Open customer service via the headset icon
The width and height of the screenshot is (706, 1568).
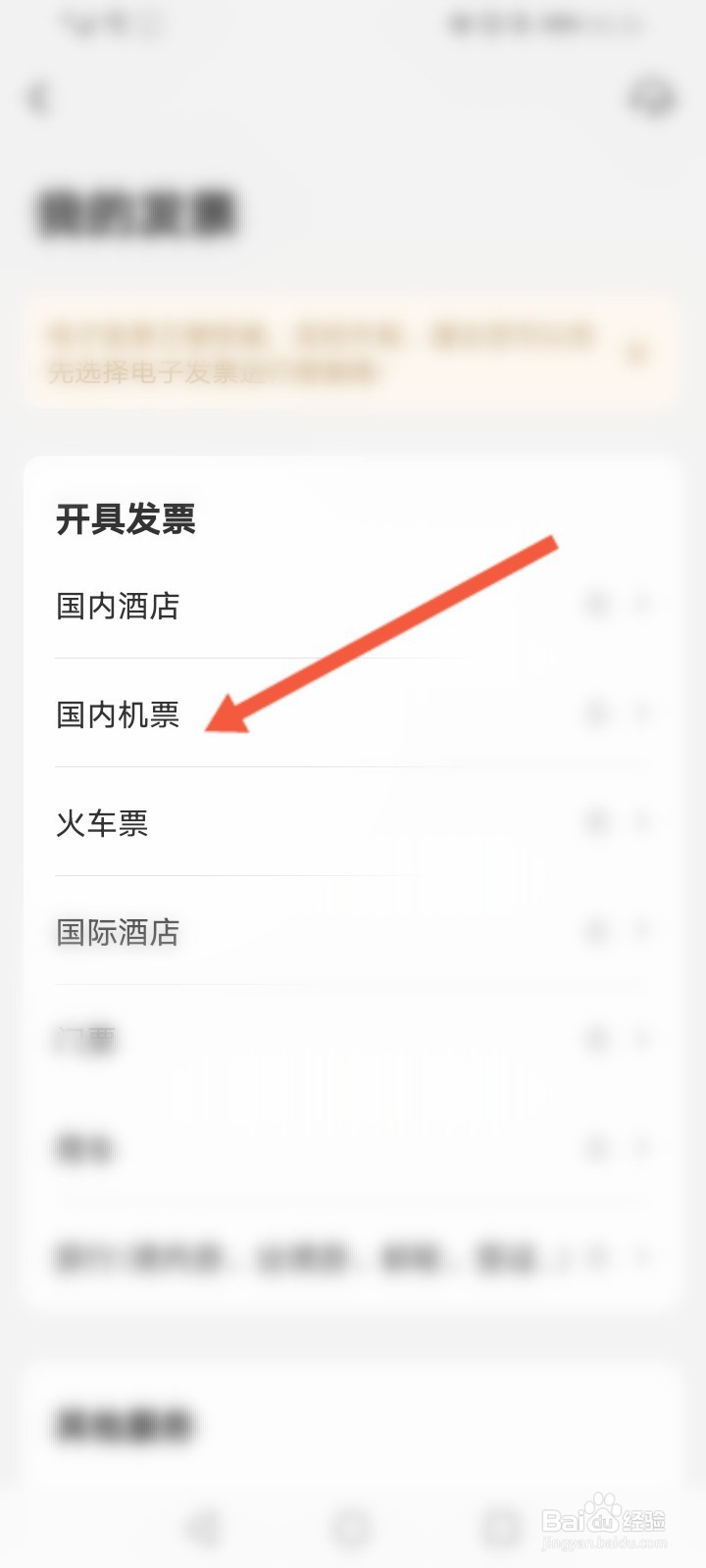(x=652, y=98)
